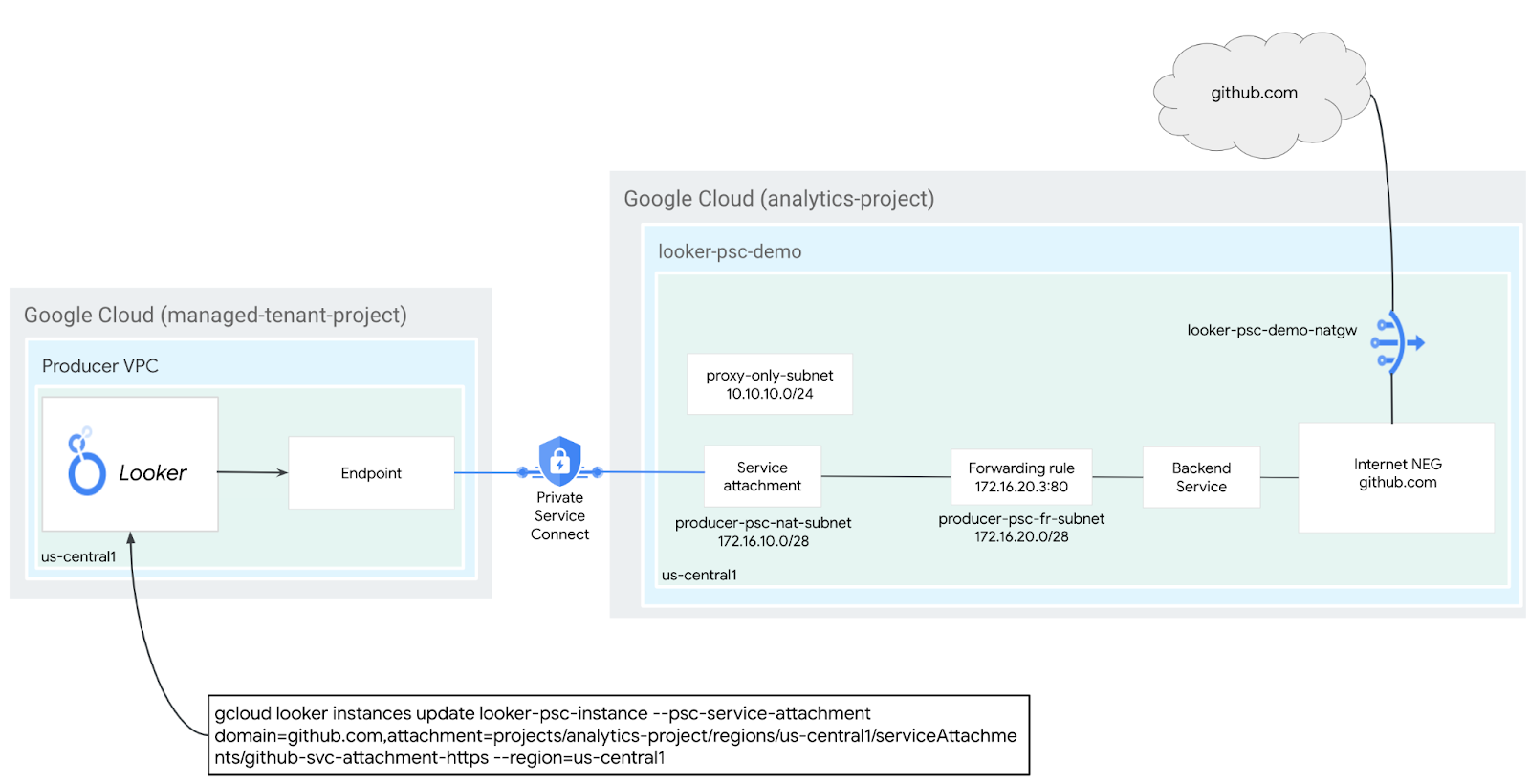Select the Internet NEG github.com box
The height and width of the screenshot is (784, 1530).
(x=1396, y=476)
